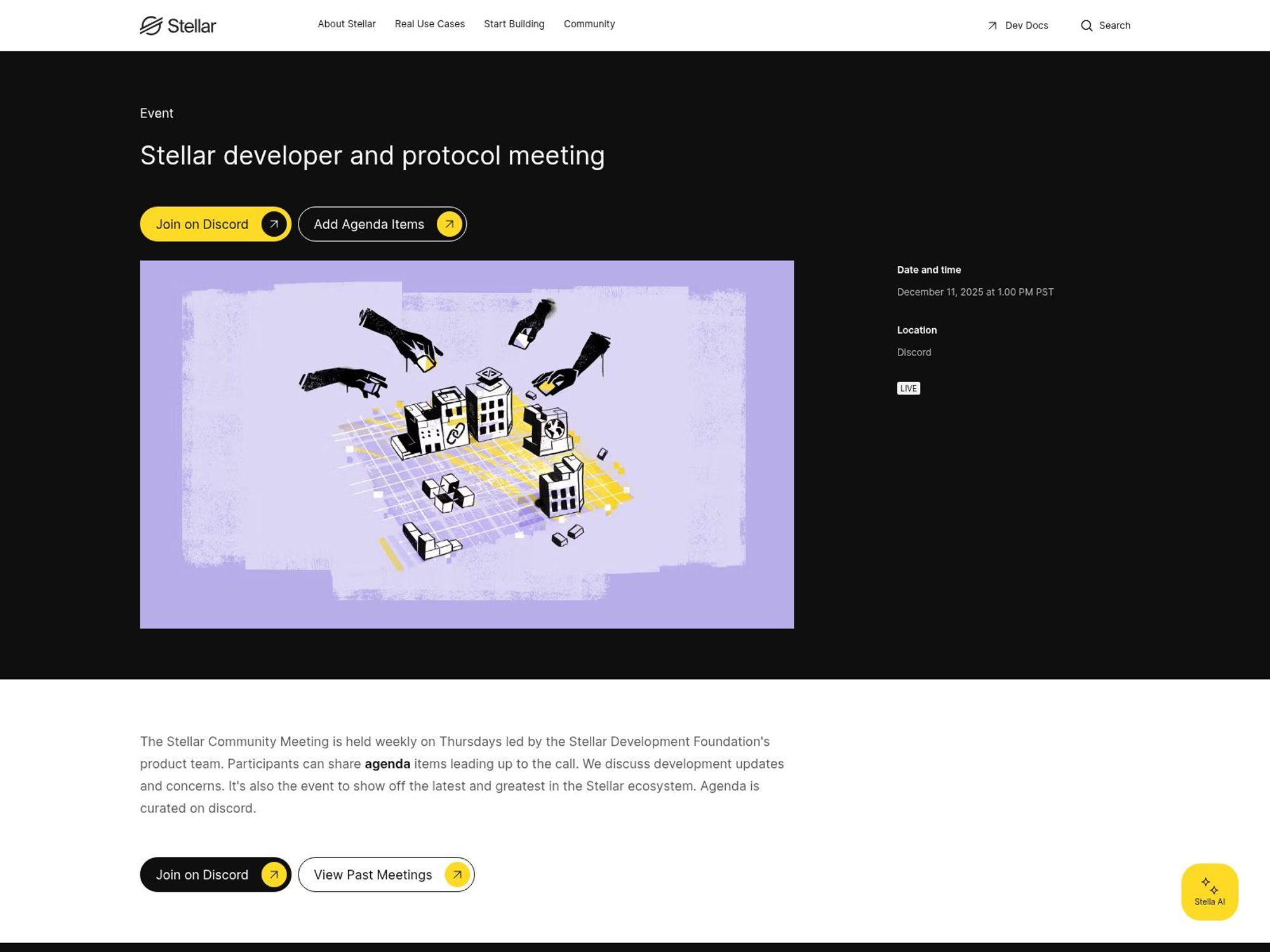Click the external link arrow next to Dev Docs

[x=991, y=26]
